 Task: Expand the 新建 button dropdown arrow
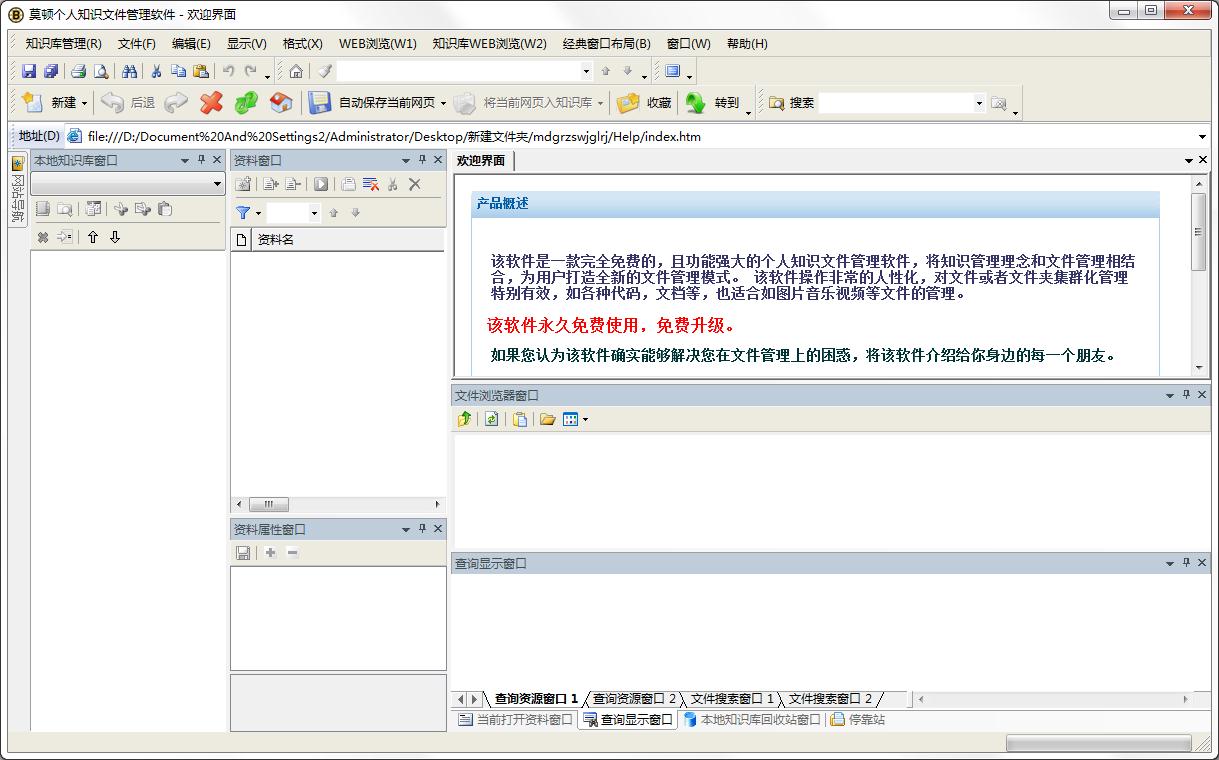[84, 103]
